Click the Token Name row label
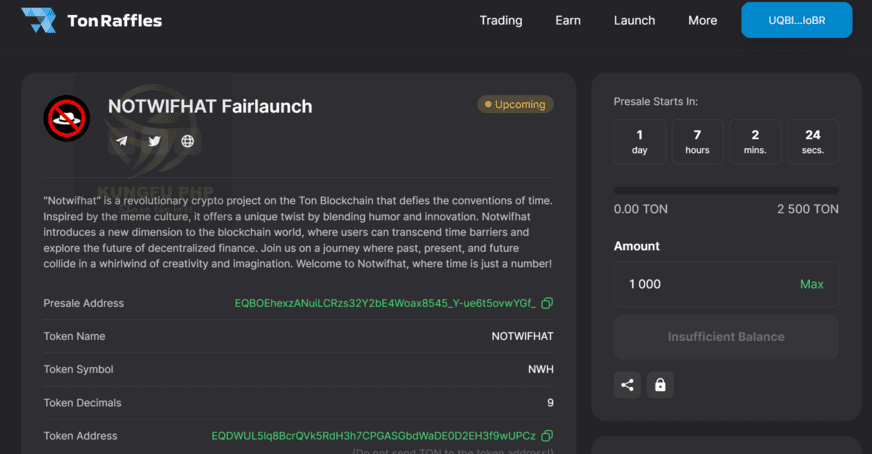 point(75,336)
